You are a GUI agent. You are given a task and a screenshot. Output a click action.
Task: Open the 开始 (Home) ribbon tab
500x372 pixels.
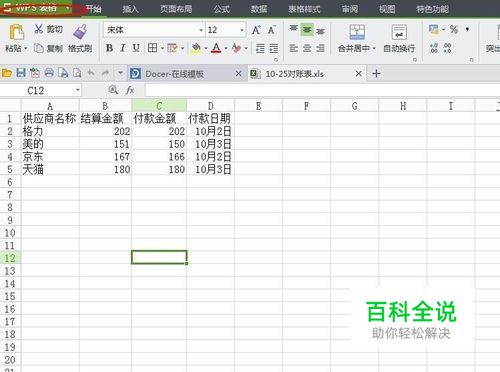(x=93, y=9)
